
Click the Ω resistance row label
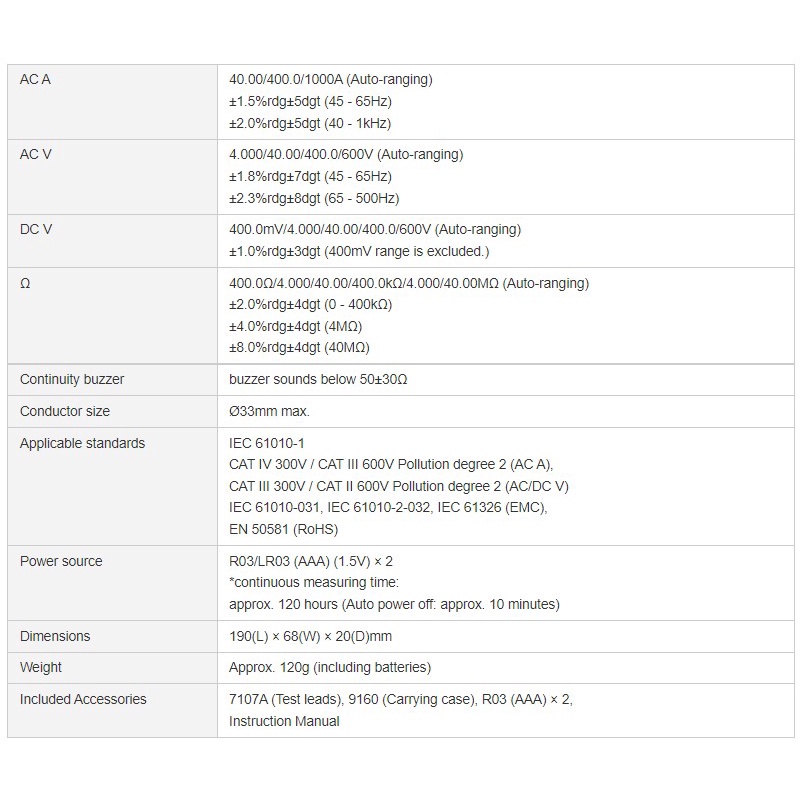[25, 283]
